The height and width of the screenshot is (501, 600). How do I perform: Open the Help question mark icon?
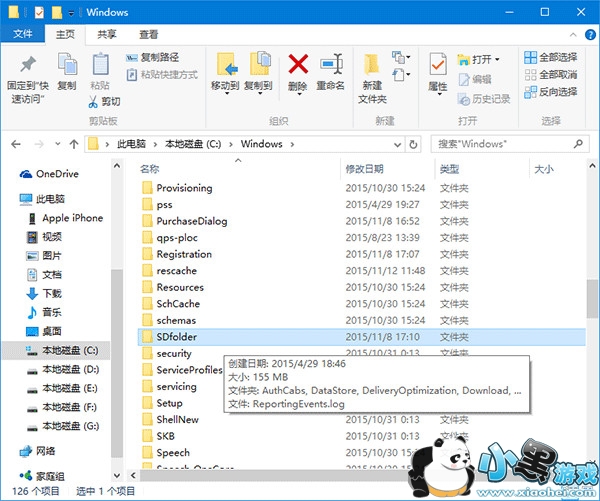tap(590, 35)
